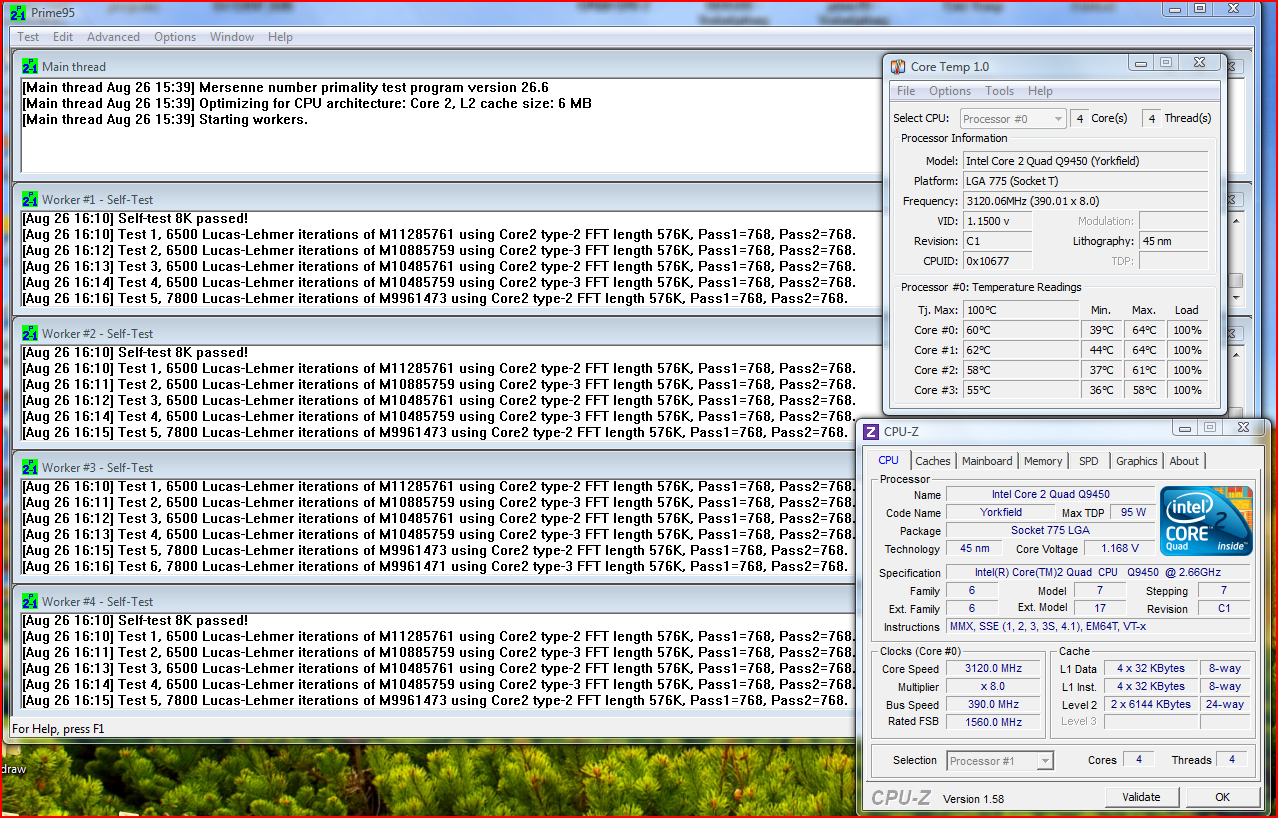The width and height of the screenshot is (1278, 818).
Task: Switch to the Memory tab in CPU-Z
Action: 1043,461
